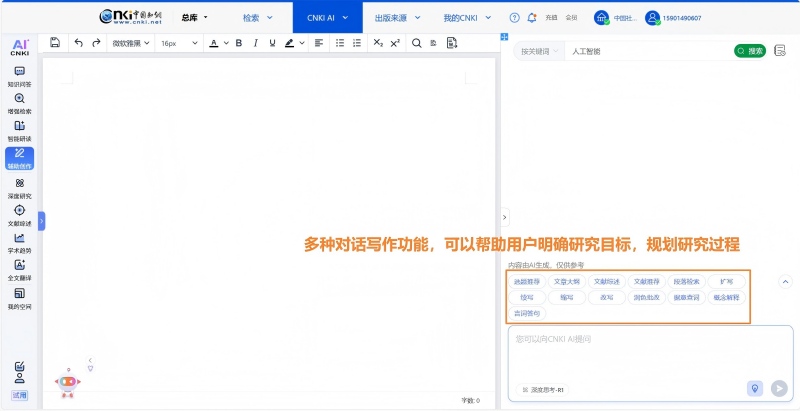Screen dimensions: 800x411
Task: Click the save document icon
Action: [55, 43]
